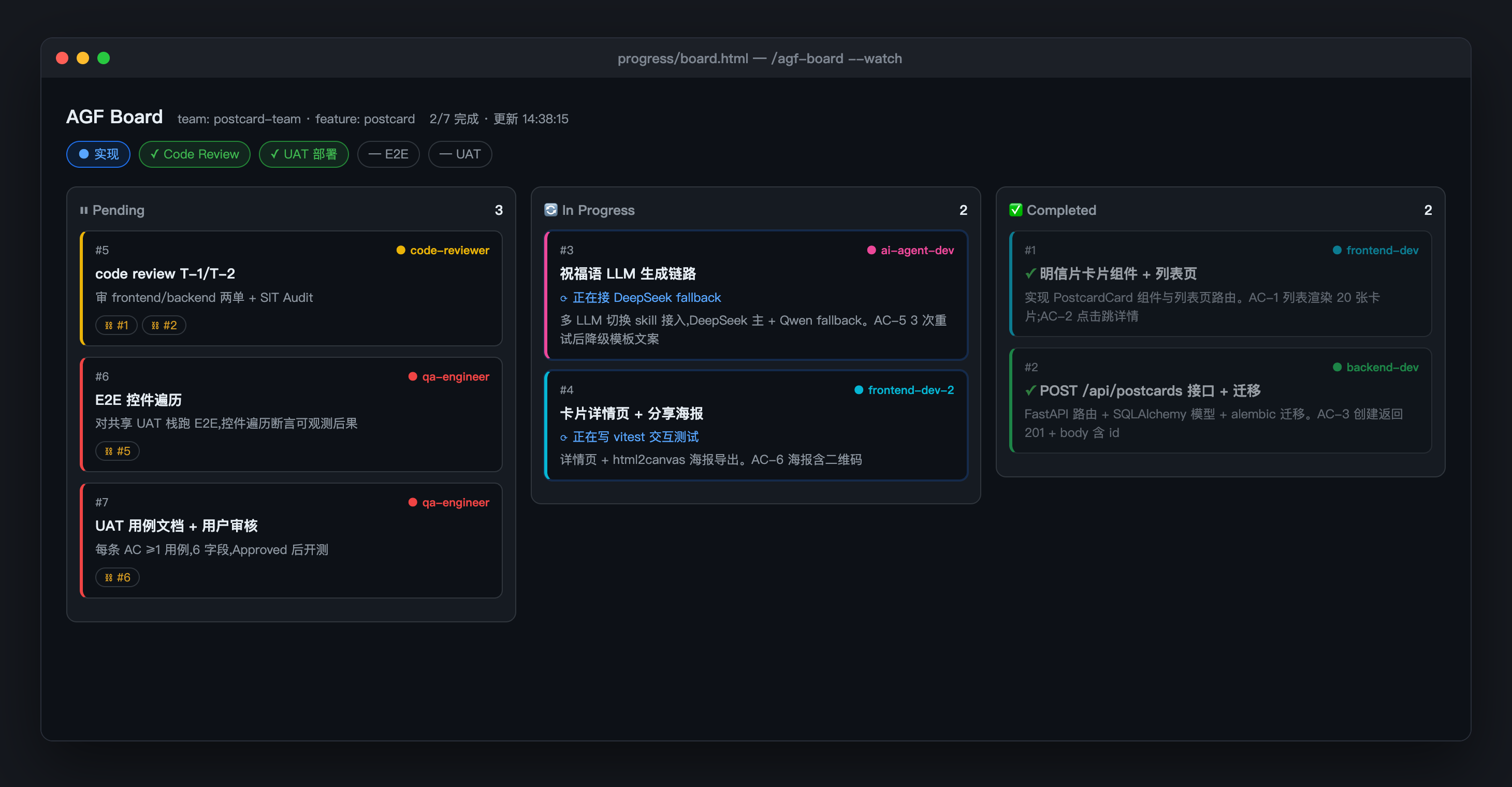The width and height of the screenshot is (1512, 787).
Task: Click the backend-dev assignee label
Action: click(1382, 367)
